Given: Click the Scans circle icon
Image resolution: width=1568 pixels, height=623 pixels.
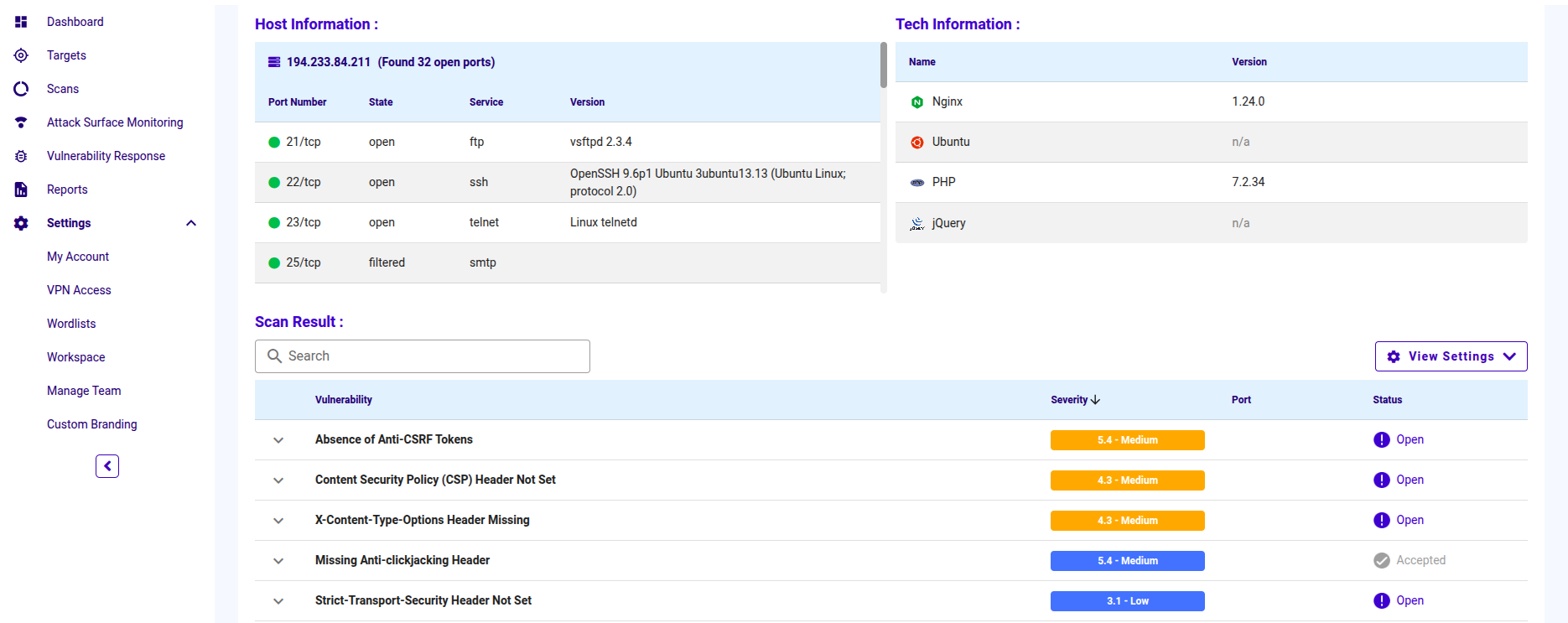Looking at the screenshot, I should pos(21,89).
